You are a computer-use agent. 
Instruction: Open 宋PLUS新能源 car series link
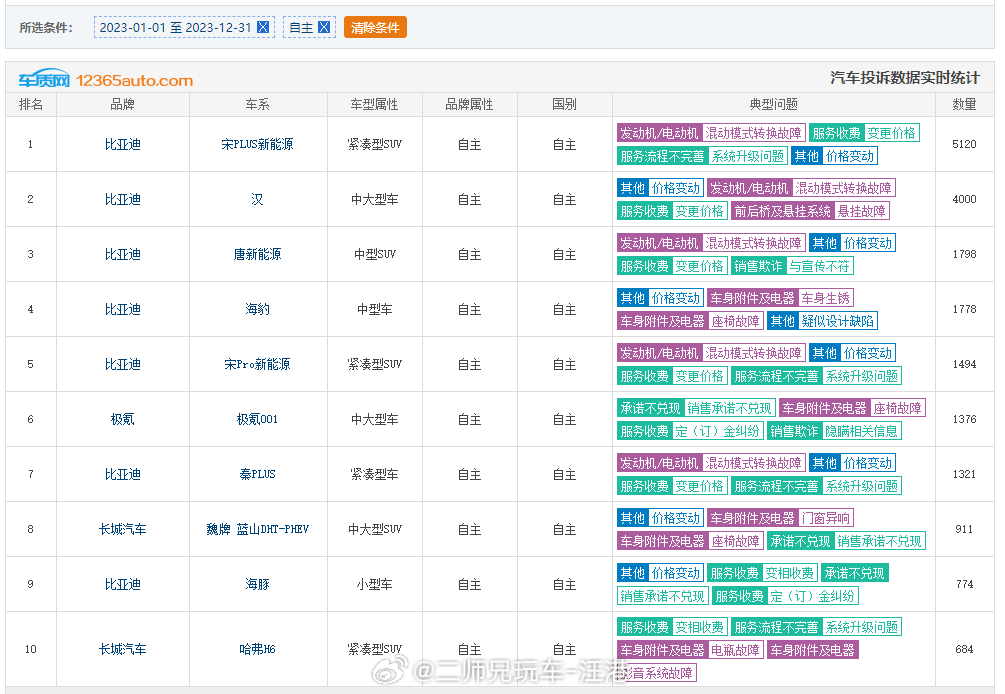(x=257, y=145)
